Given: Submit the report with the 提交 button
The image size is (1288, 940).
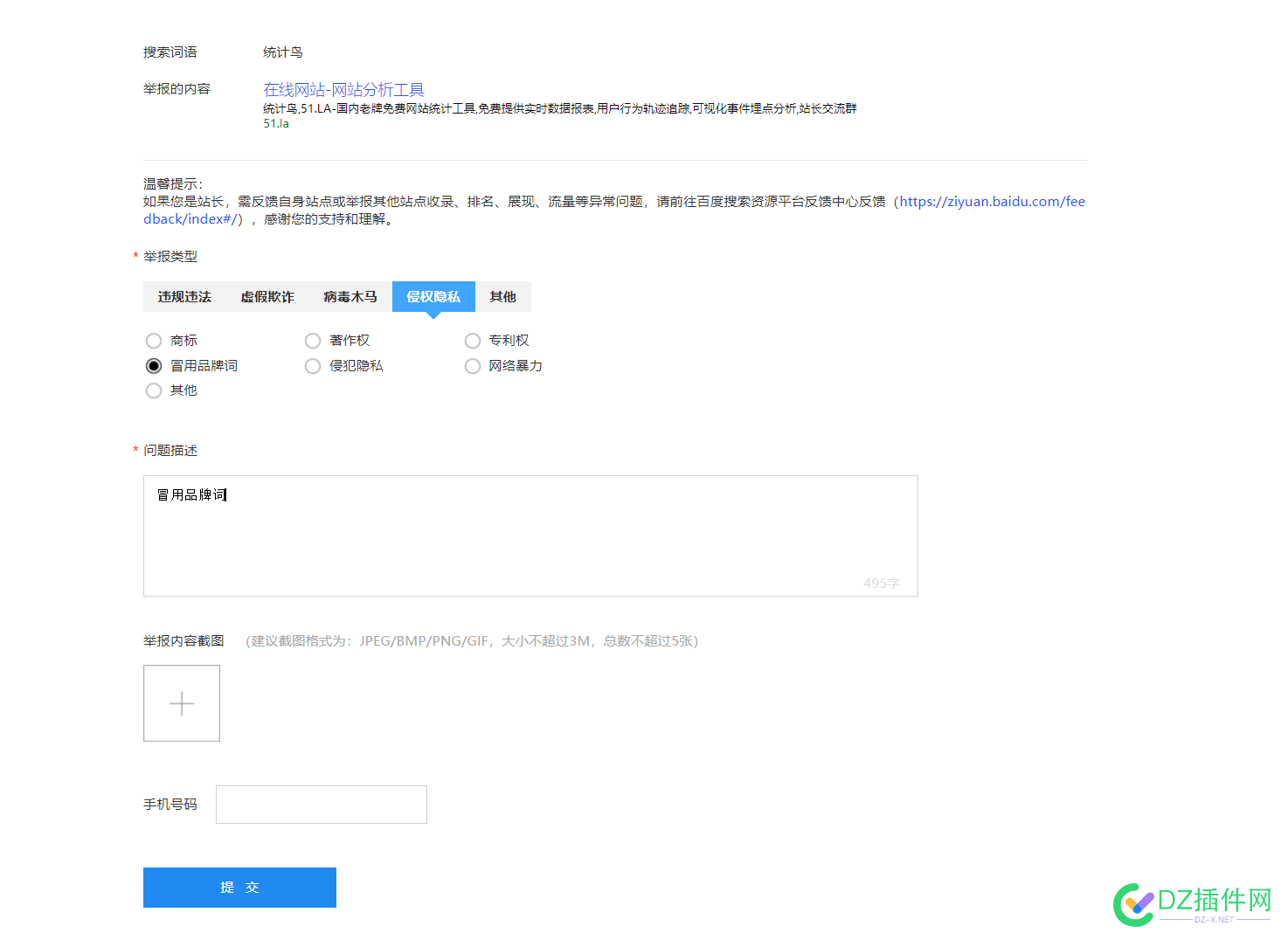Looking at the screenshot, I should pyautogui.click(x=239, y=888).
